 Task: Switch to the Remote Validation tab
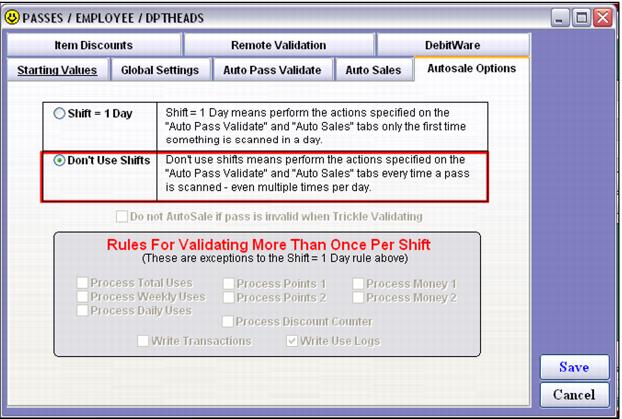point(279,45)
